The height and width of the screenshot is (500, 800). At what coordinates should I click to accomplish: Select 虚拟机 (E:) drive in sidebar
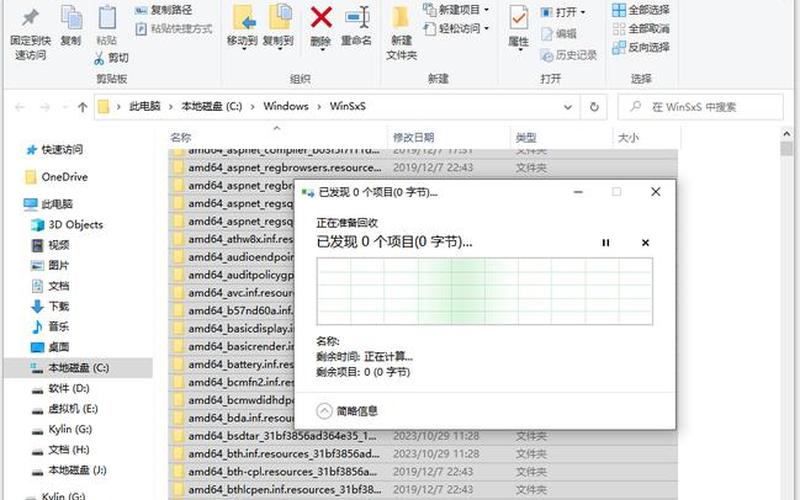[64, 409]
